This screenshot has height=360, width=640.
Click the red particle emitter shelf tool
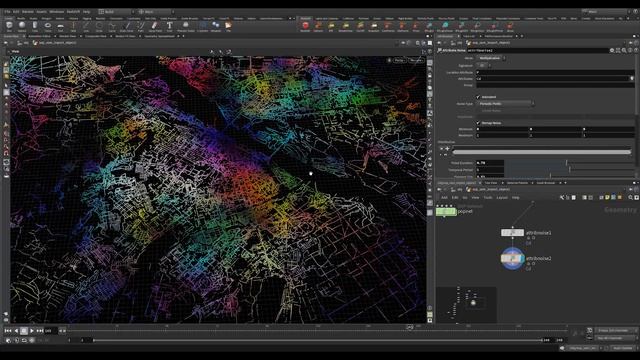click(305, 27)
